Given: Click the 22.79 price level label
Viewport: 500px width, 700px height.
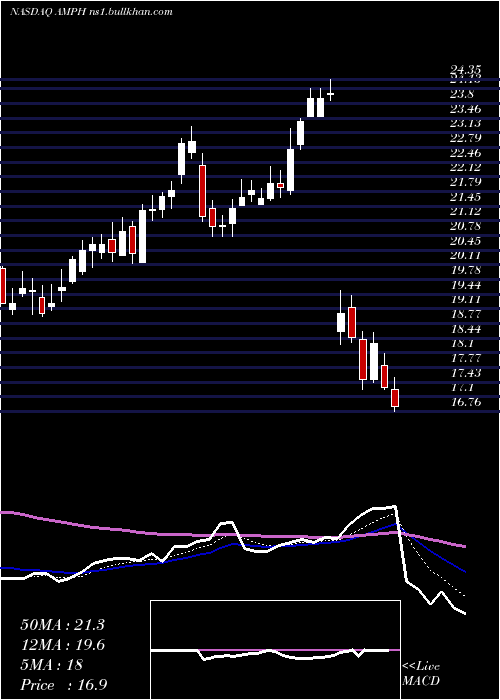Looking at the screenshot, I should [465, 138].
